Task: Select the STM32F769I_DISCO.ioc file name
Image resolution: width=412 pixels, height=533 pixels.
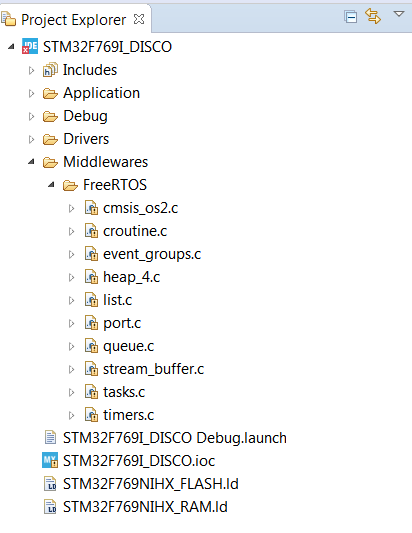Action: (x=139, y=461)
